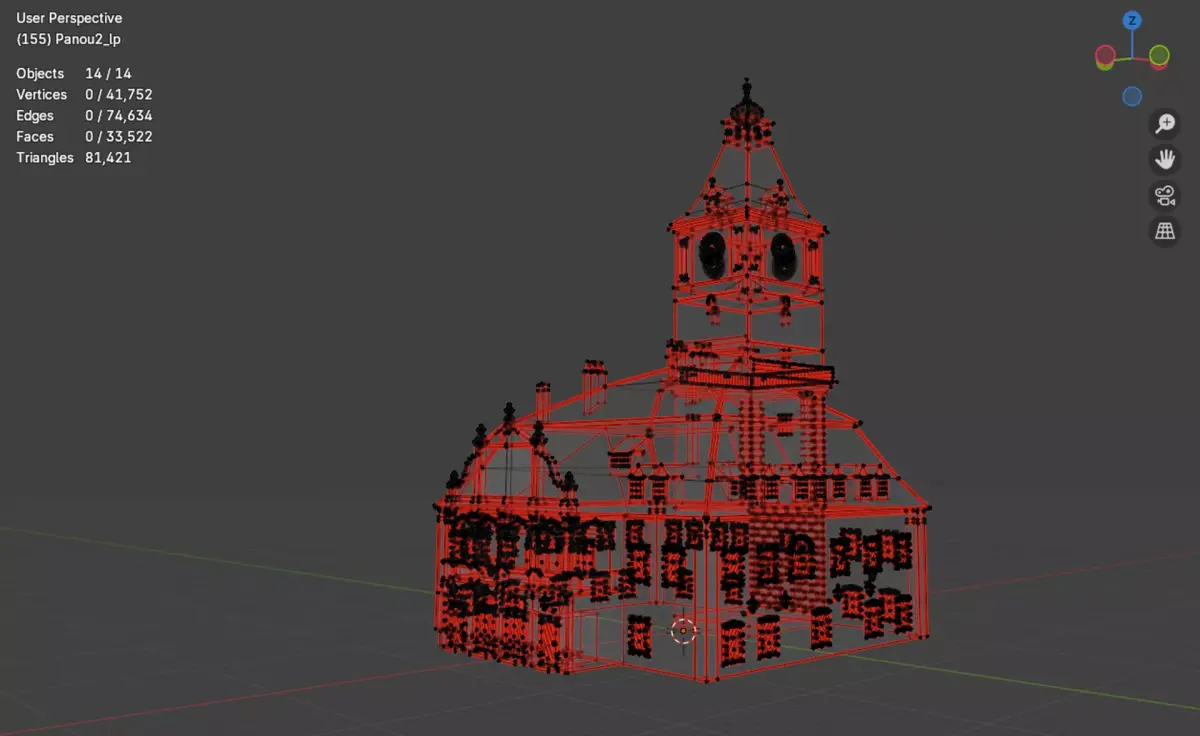Click the unlabeled blue negative Z gizmo circle
The height and width of the screenshot is (736, 1200).
(1132, 96)
